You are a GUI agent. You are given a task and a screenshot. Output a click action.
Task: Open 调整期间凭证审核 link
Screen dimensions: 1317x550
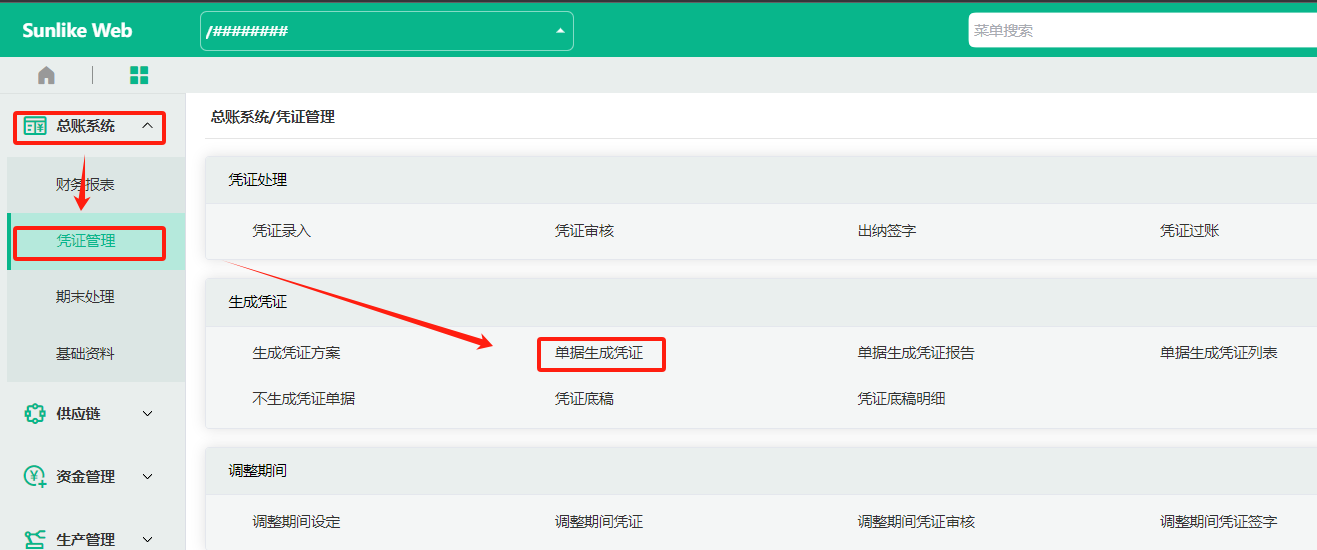[x=916, y=522]
